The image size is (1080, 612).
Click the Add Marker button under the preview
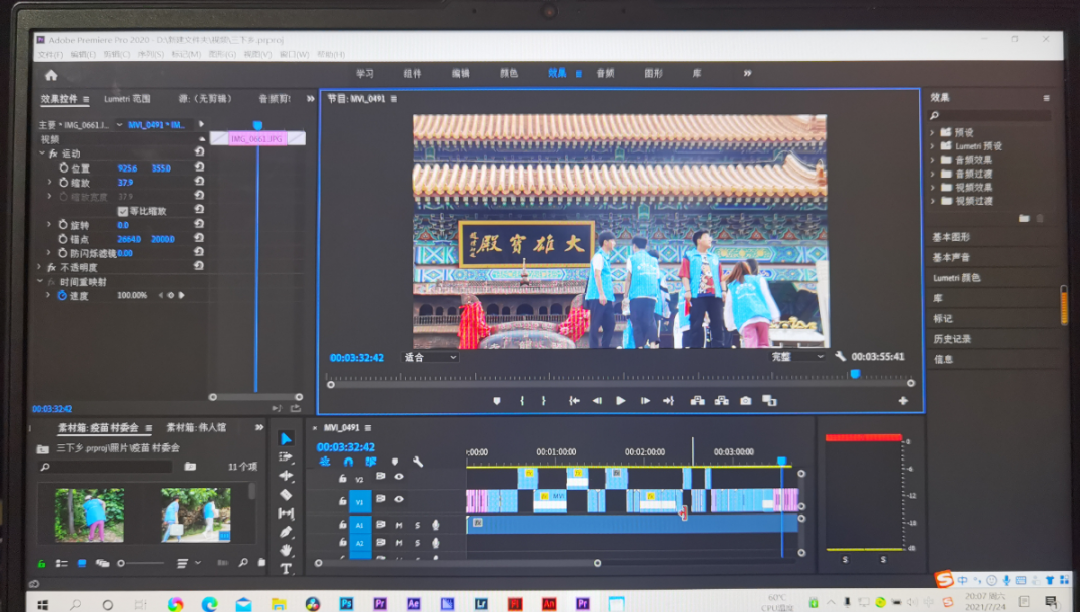[x=496, y=401]
